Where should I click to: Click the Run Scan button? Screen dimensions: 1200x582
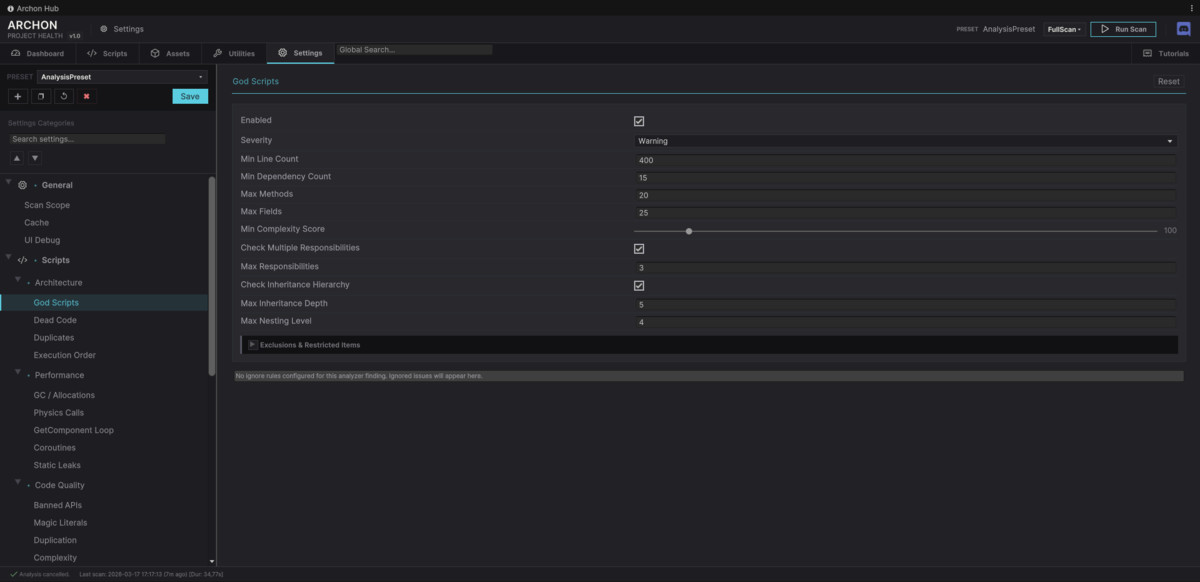1123,29
